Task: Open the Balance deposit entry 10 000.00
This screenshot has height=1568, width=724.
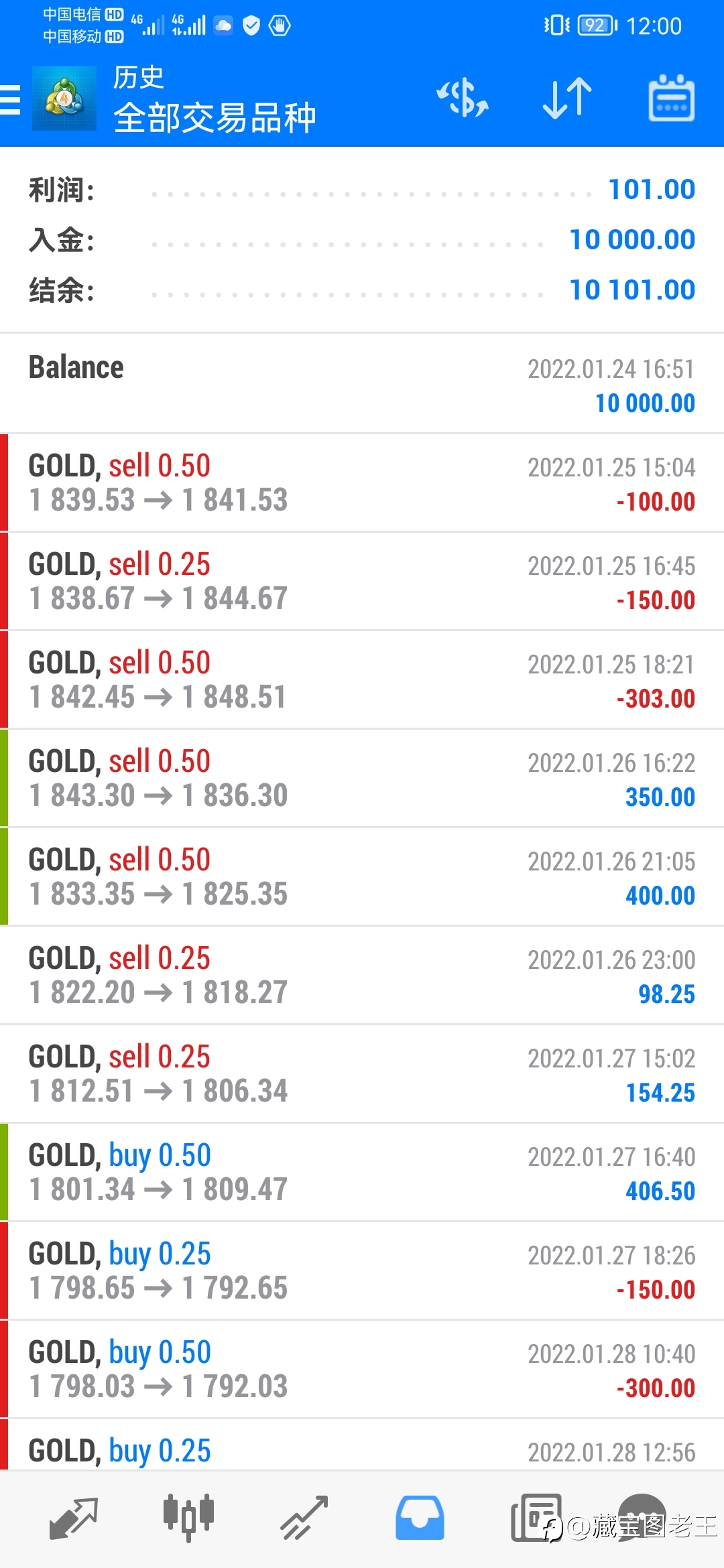Action: pos(362,383)
